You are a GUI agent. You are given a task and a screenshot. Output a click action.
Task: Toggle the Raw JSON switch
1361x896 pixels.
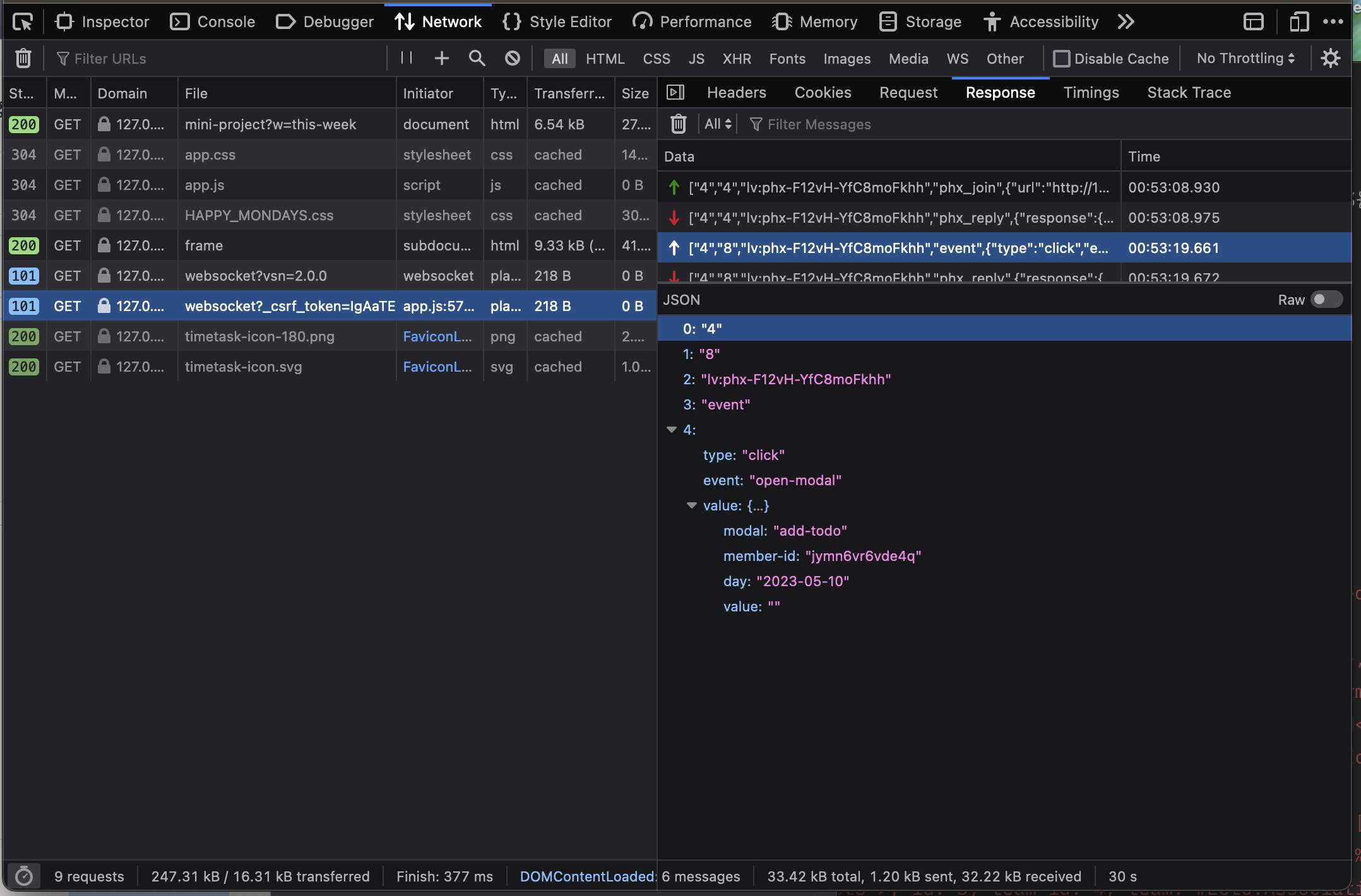(x=1326, y=300)
